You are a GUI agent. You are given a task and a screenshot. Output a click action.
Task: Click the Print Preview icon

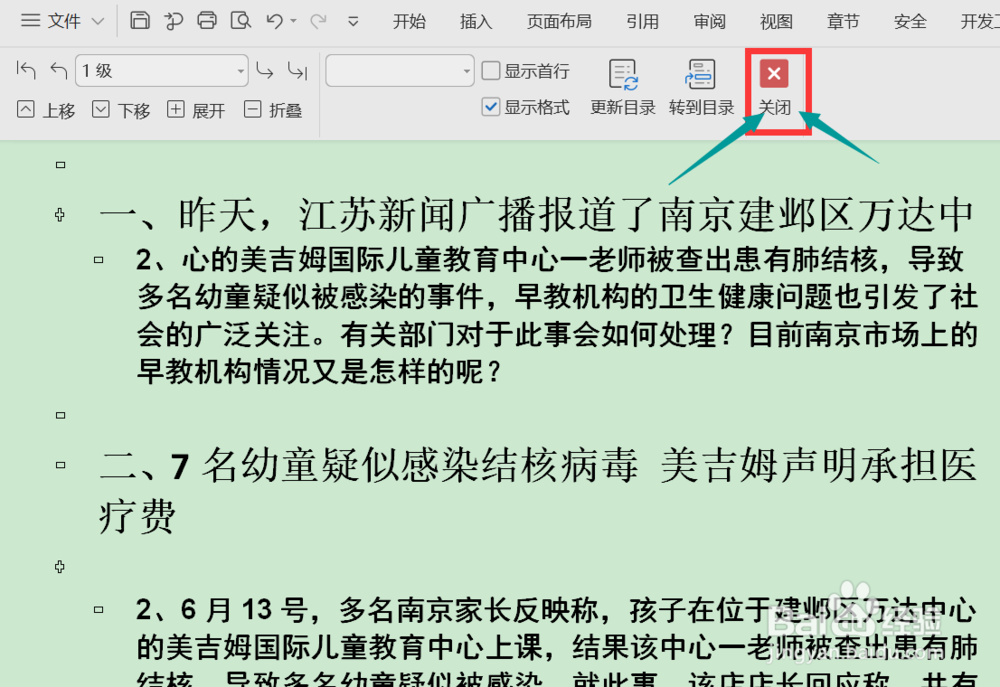[240, 20]
